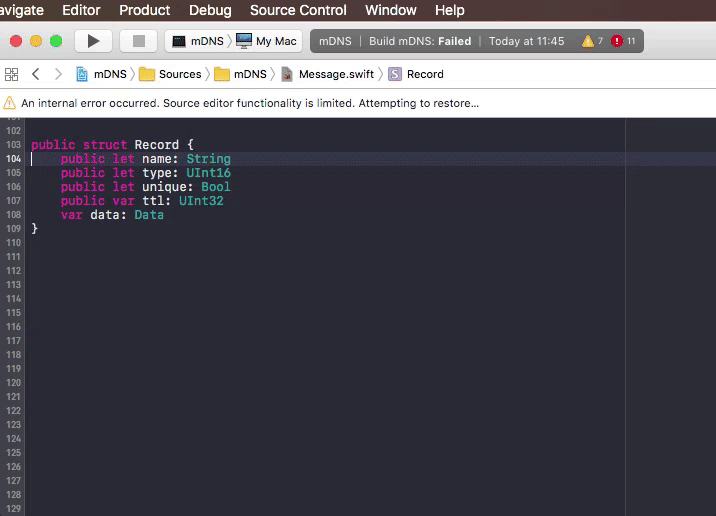Click Build mDNS: Failed status text

click(x=420, y=41)
